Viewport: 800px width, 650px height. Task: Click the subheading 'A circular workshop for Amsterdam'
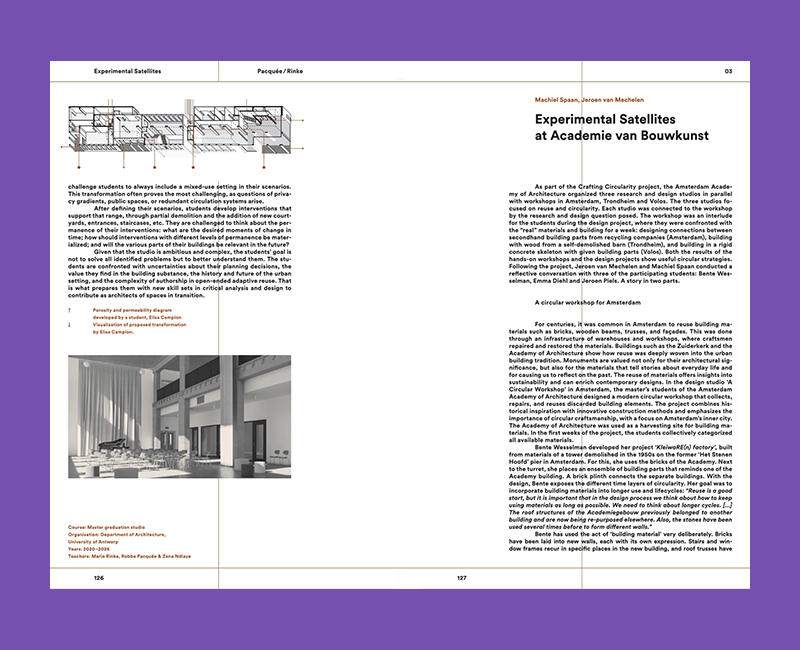pos(588,303)
